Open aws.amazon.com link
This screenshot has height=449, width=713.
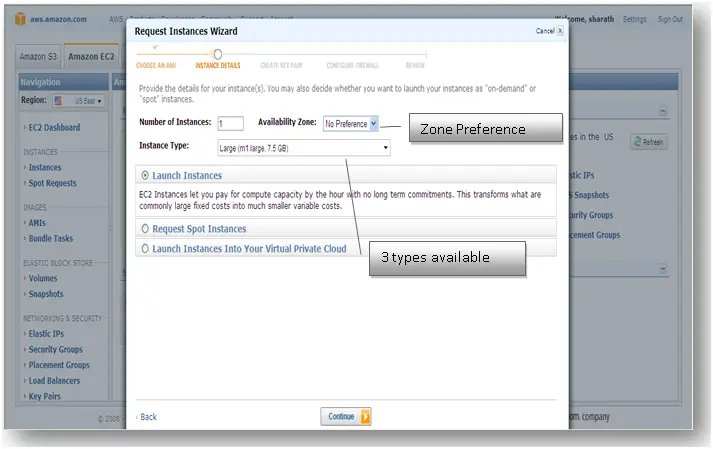[58, 19]
